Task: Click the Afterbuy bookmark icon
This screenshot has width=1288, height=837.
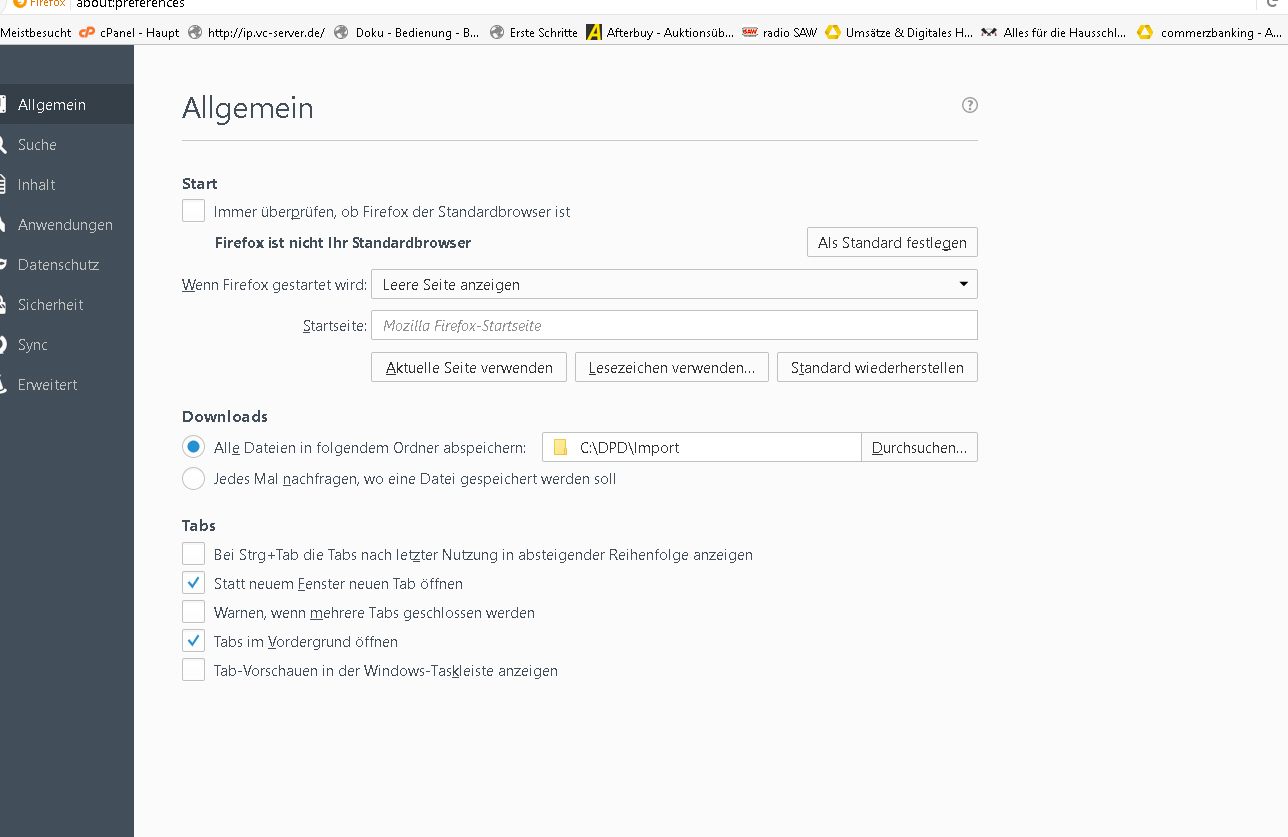Action: click(x=594, y=32)
